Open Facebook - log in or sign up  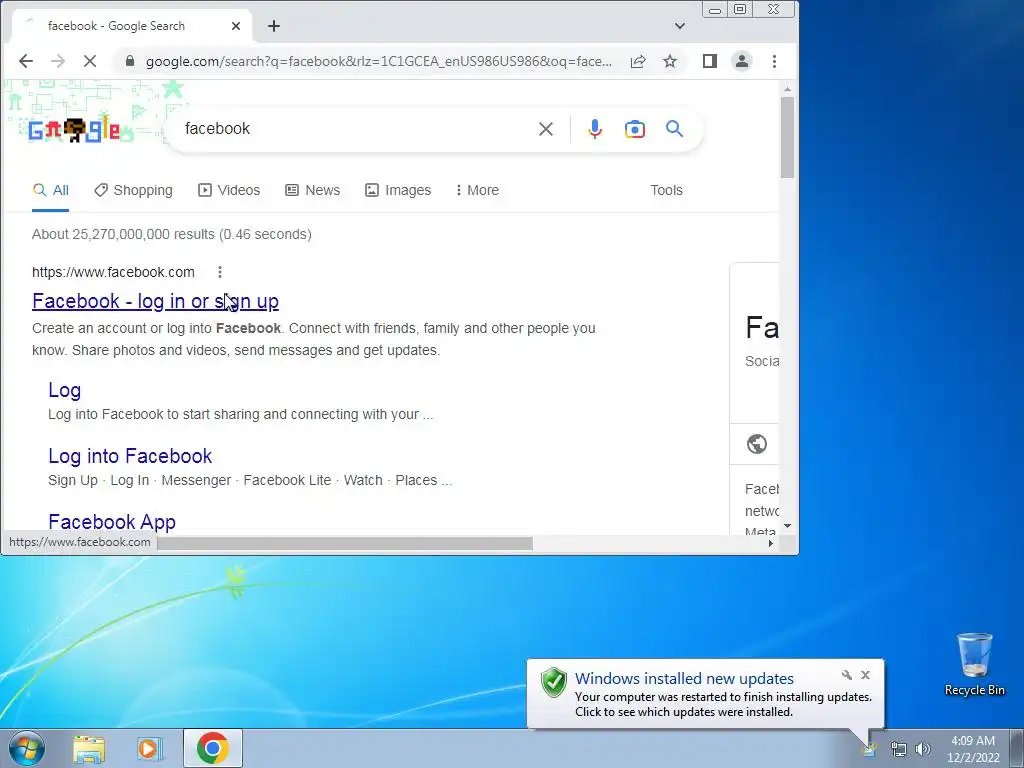tap(155, 301)
